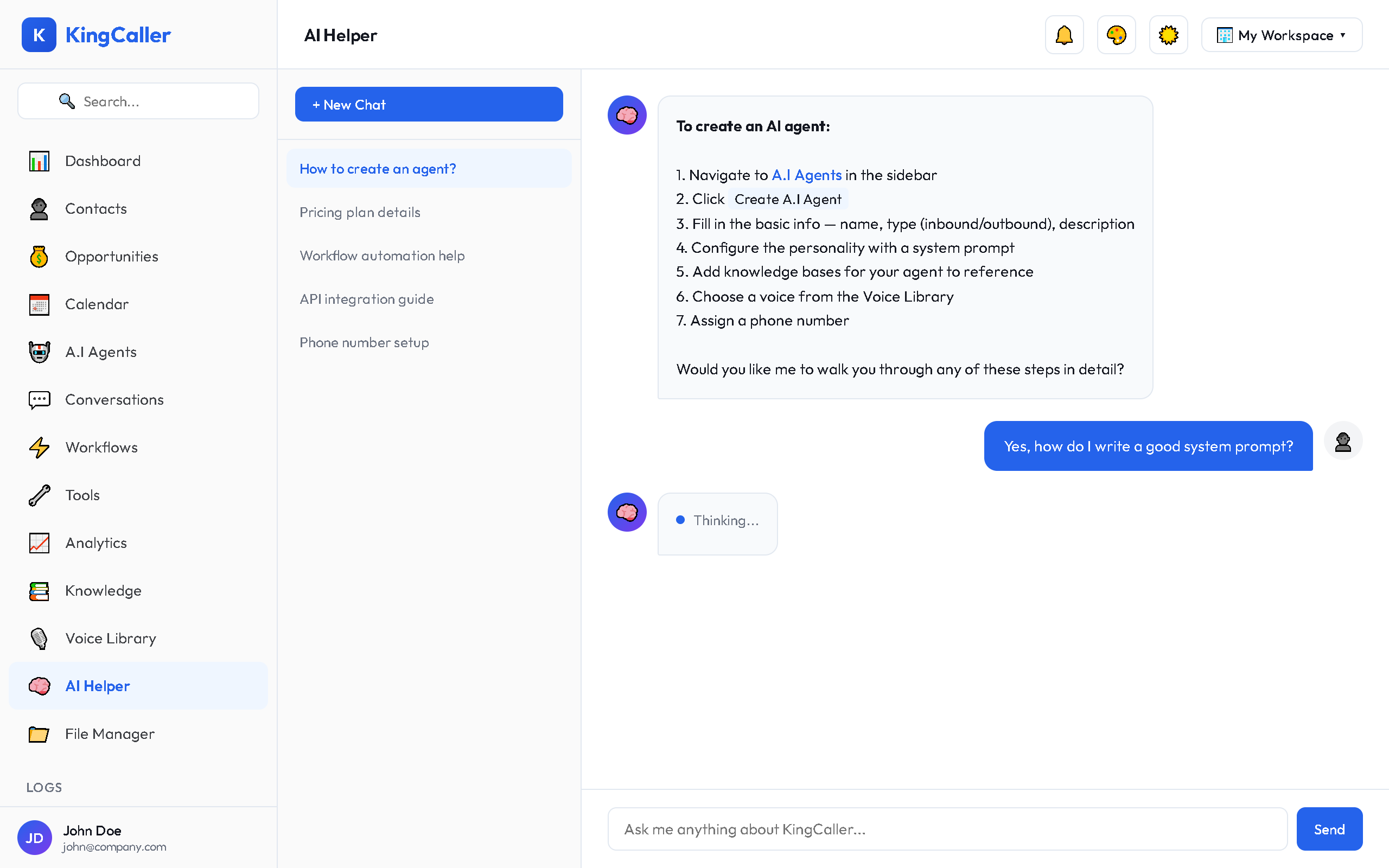Open the My Workspace dropdown
The width and height of the screenshot is (1389, 868).
(x=1281, y=34)
